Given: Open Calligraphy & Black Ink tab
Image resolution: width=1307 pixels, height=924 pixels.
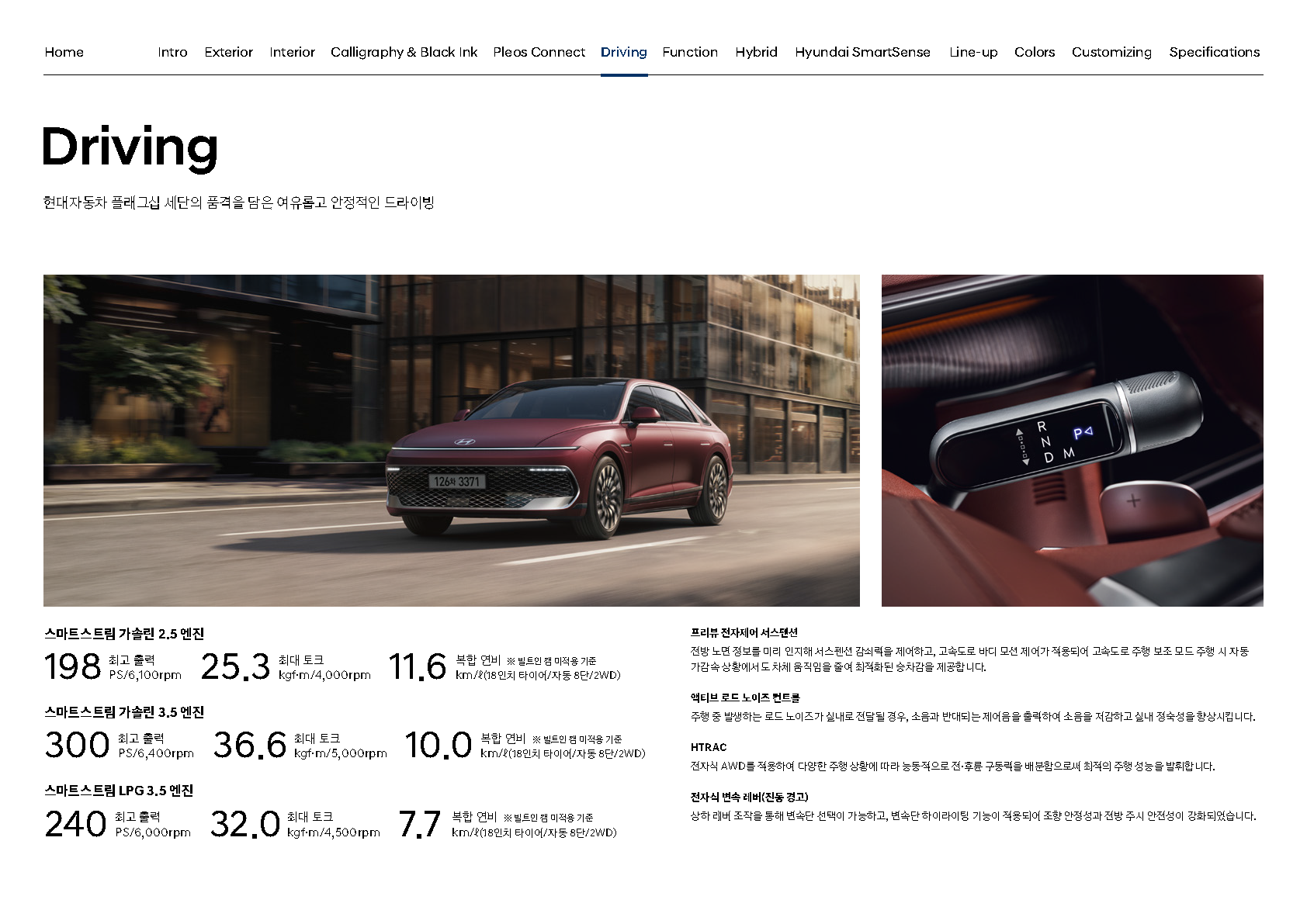Looking at the screenshot, I should tap(404, 52).
